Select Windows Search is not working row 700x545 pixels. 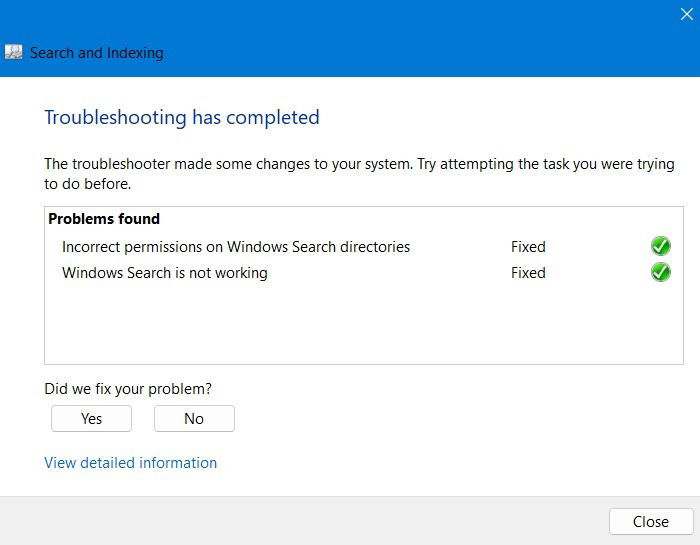click(364, 273)
